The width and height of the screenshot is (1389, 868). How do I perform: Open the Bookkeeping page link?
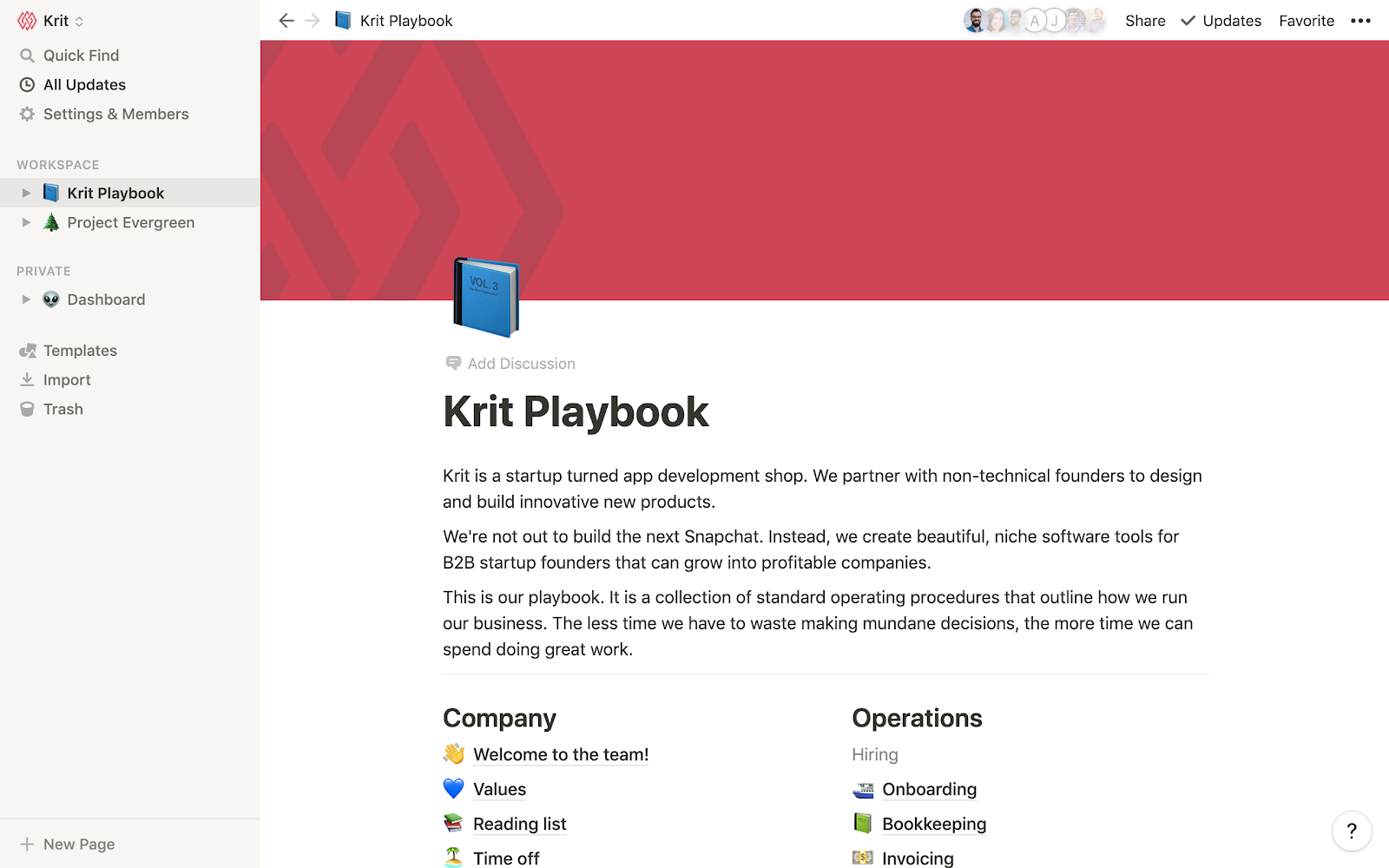pos(934,825)
